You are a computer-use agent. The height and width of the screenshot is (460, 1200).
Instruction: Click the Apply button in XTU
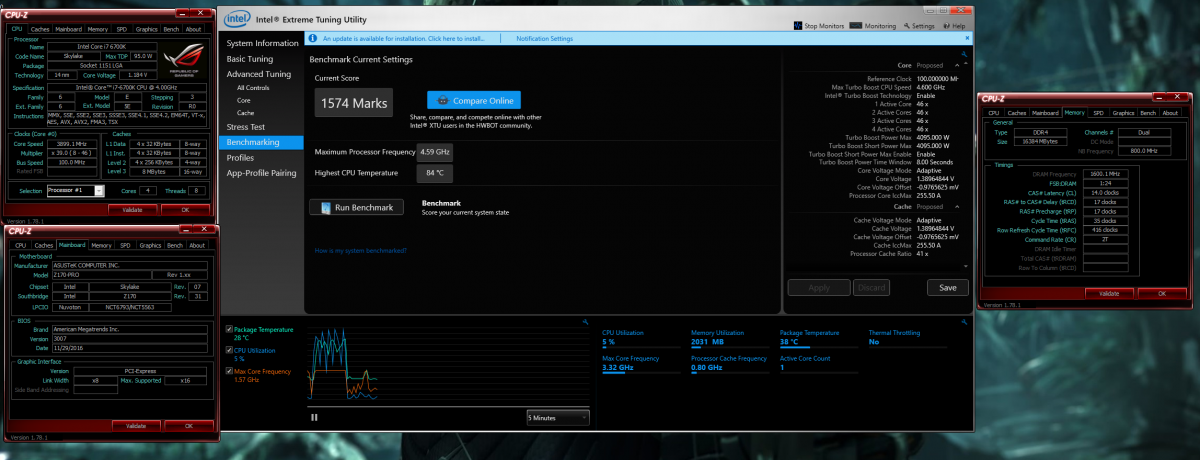(x=818, y=287)
